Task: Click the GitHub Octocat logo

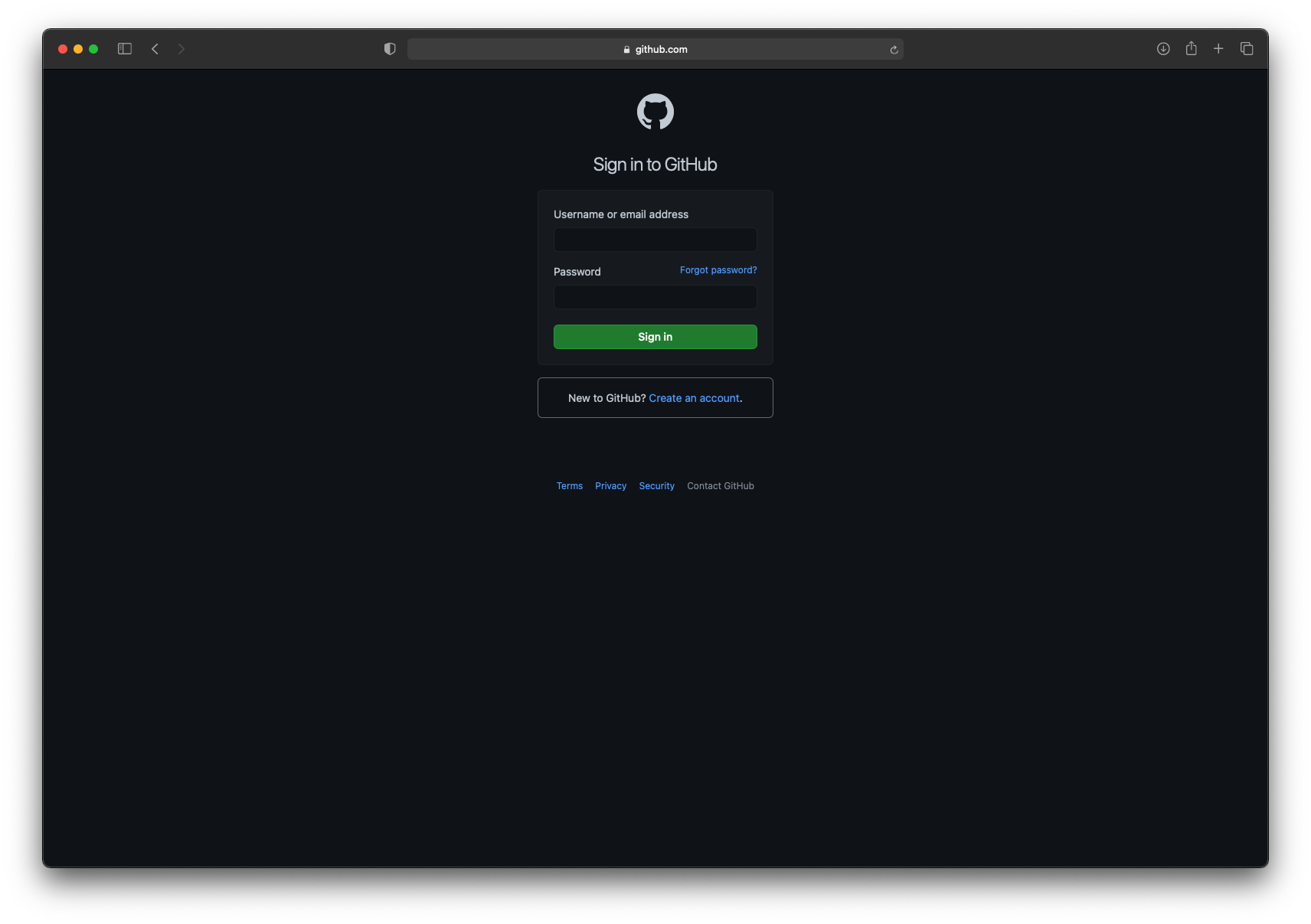Action: 655,112
